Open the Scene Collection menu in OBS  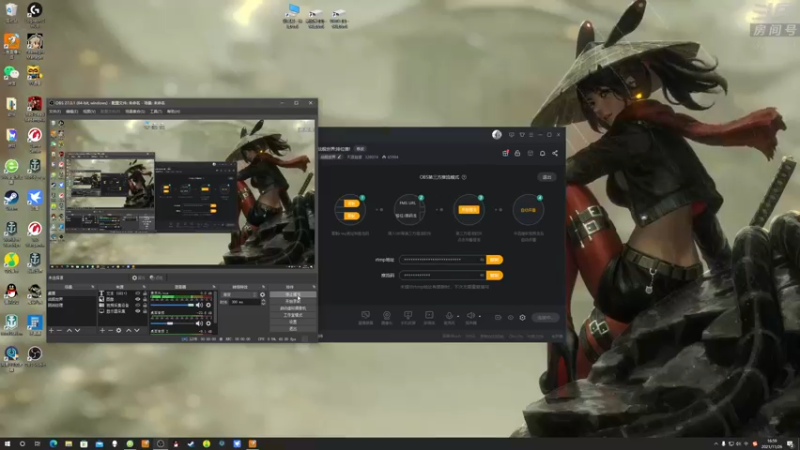135,111
